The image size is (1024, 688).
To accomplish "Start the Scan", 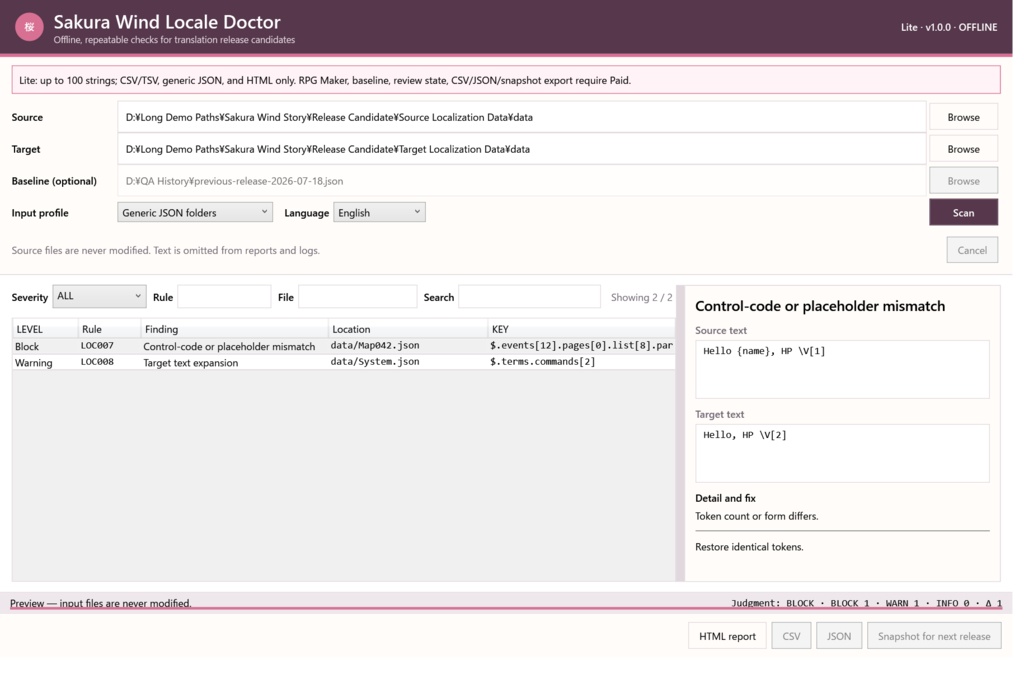I will click(x=963, y=213).
